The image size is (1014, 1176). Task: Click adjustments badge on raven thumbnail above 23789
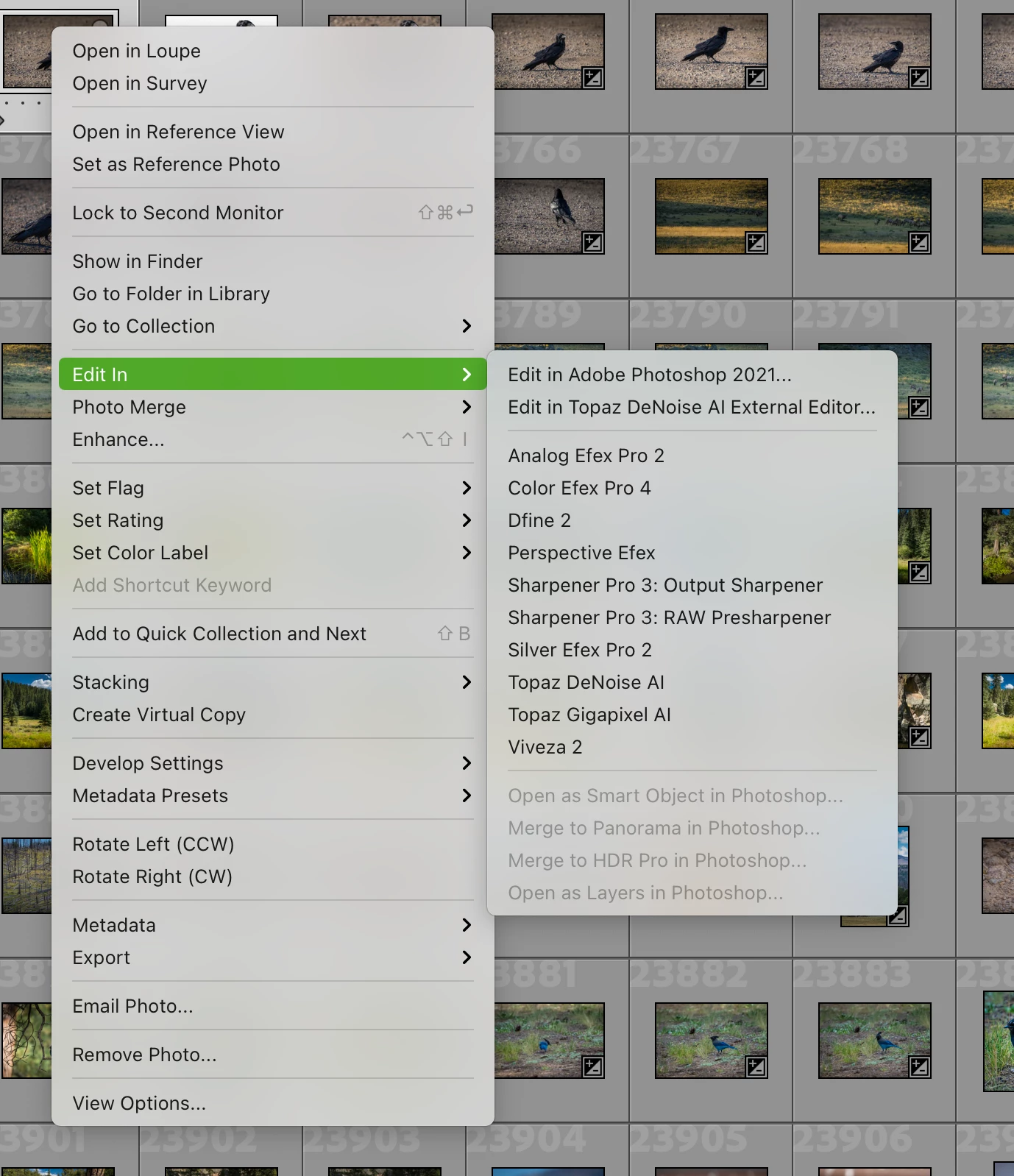click(x=593, y=242)
